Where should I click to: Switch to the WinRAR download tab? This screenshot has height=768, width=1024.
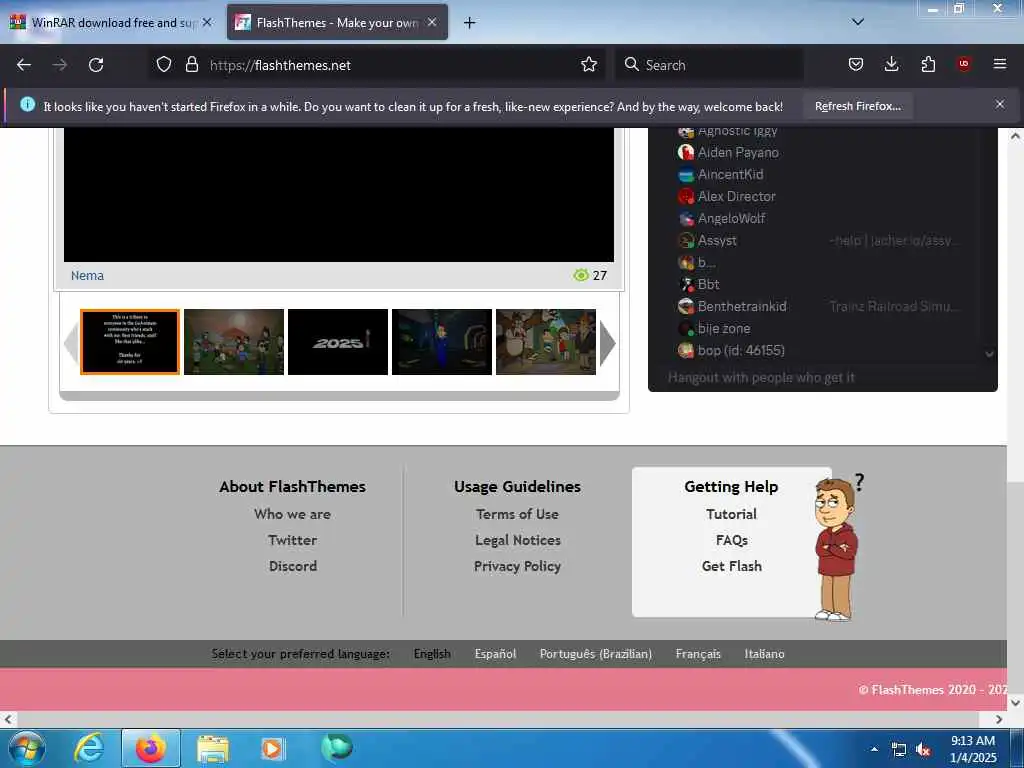[x=112, y=22]
